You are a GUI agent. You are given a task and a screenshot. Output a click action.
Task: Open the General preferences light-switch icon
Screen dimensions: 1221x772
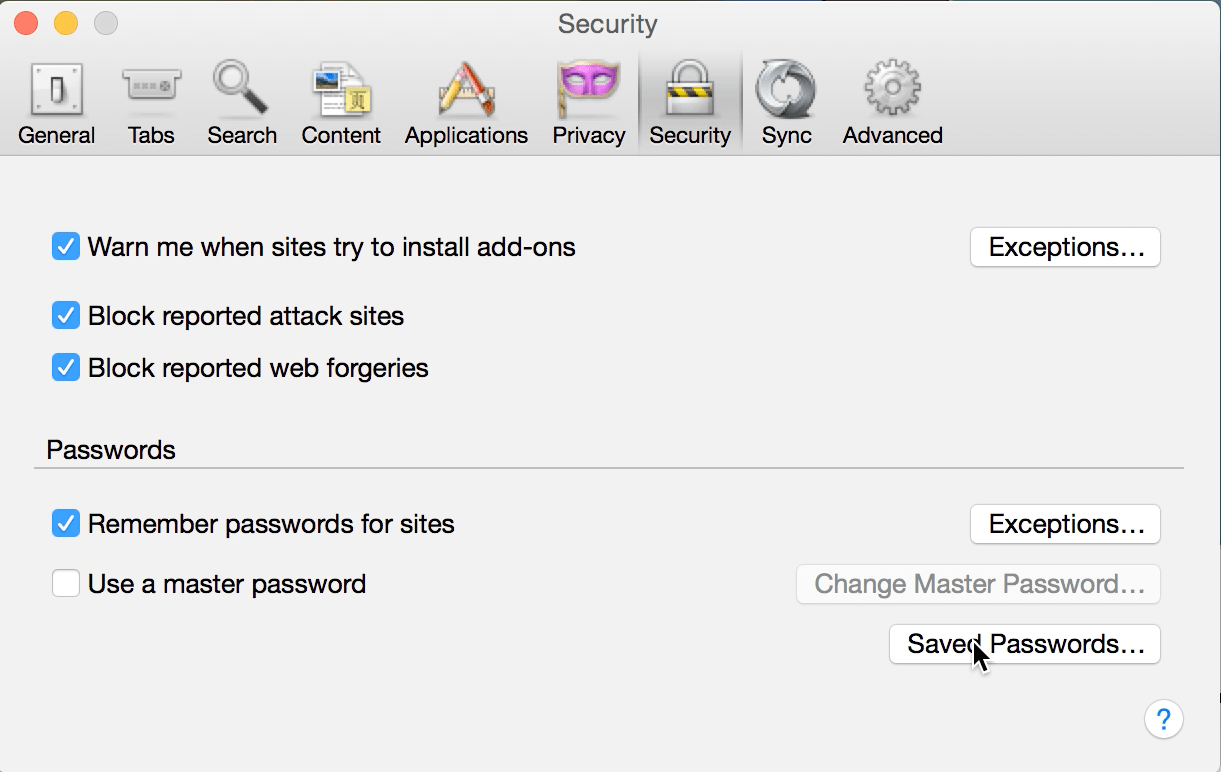coord(56,91)
